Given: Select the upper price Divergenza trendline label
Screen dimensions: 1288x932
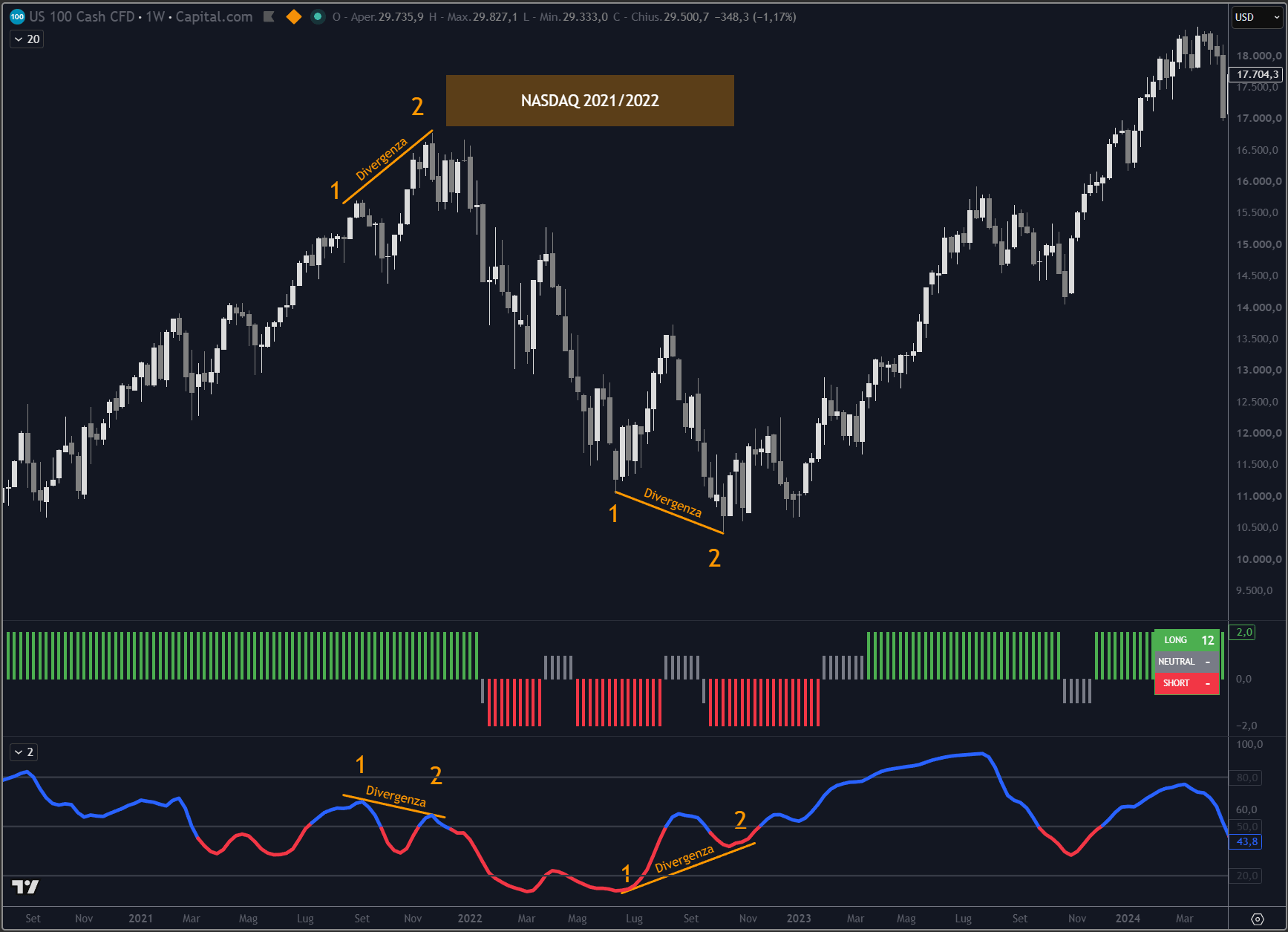Looking at the screenshot, I should tap(382, 159).
